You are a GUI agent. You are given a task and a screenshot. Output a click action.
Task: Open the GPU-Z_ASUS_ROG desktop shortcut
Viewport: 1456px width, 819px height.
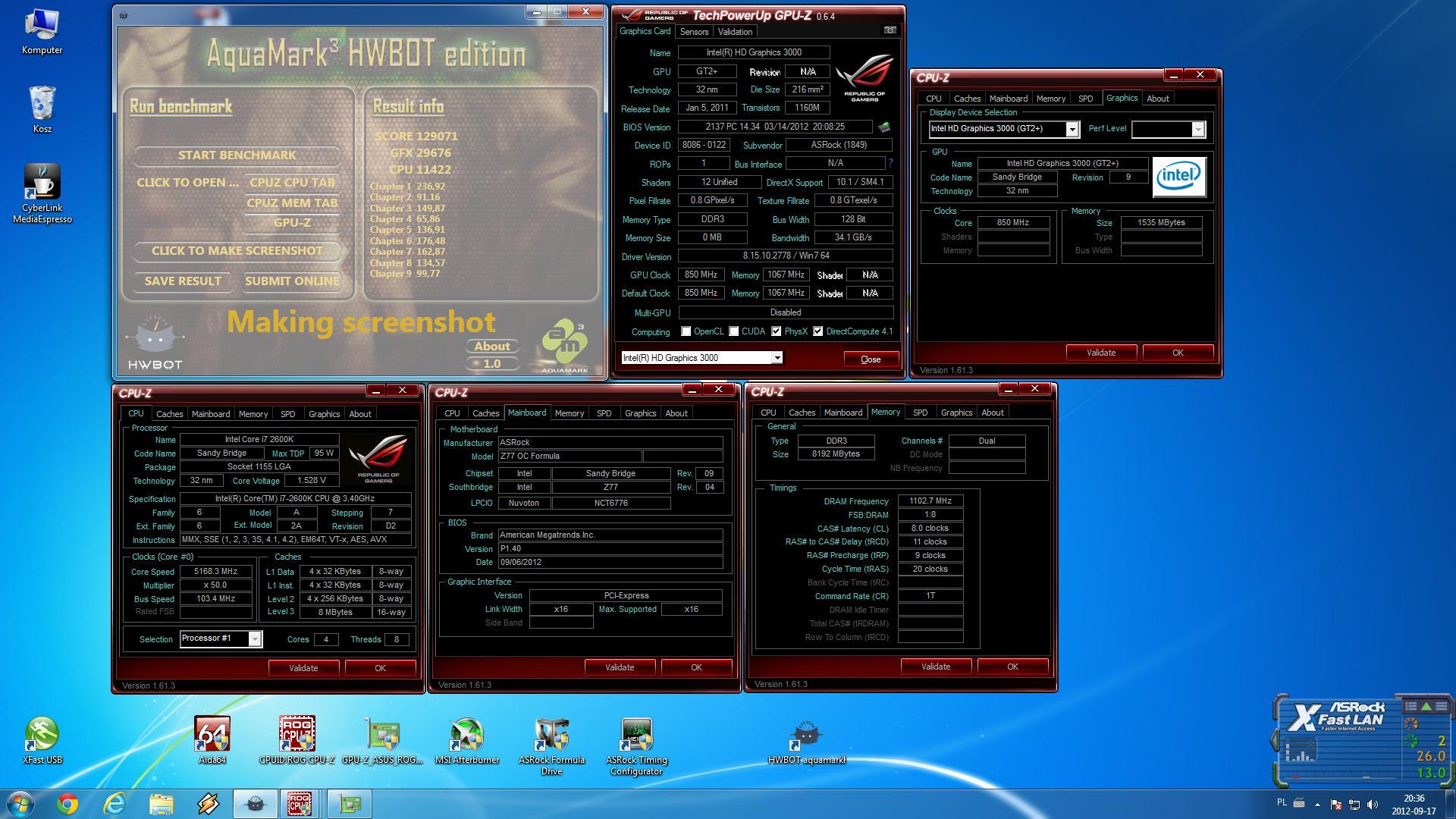(382, 741)
